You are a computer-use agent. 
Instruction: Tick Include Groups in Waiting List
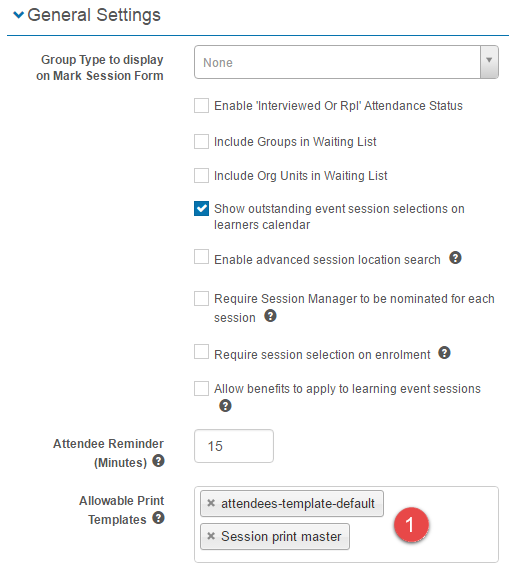coord(201,141)
